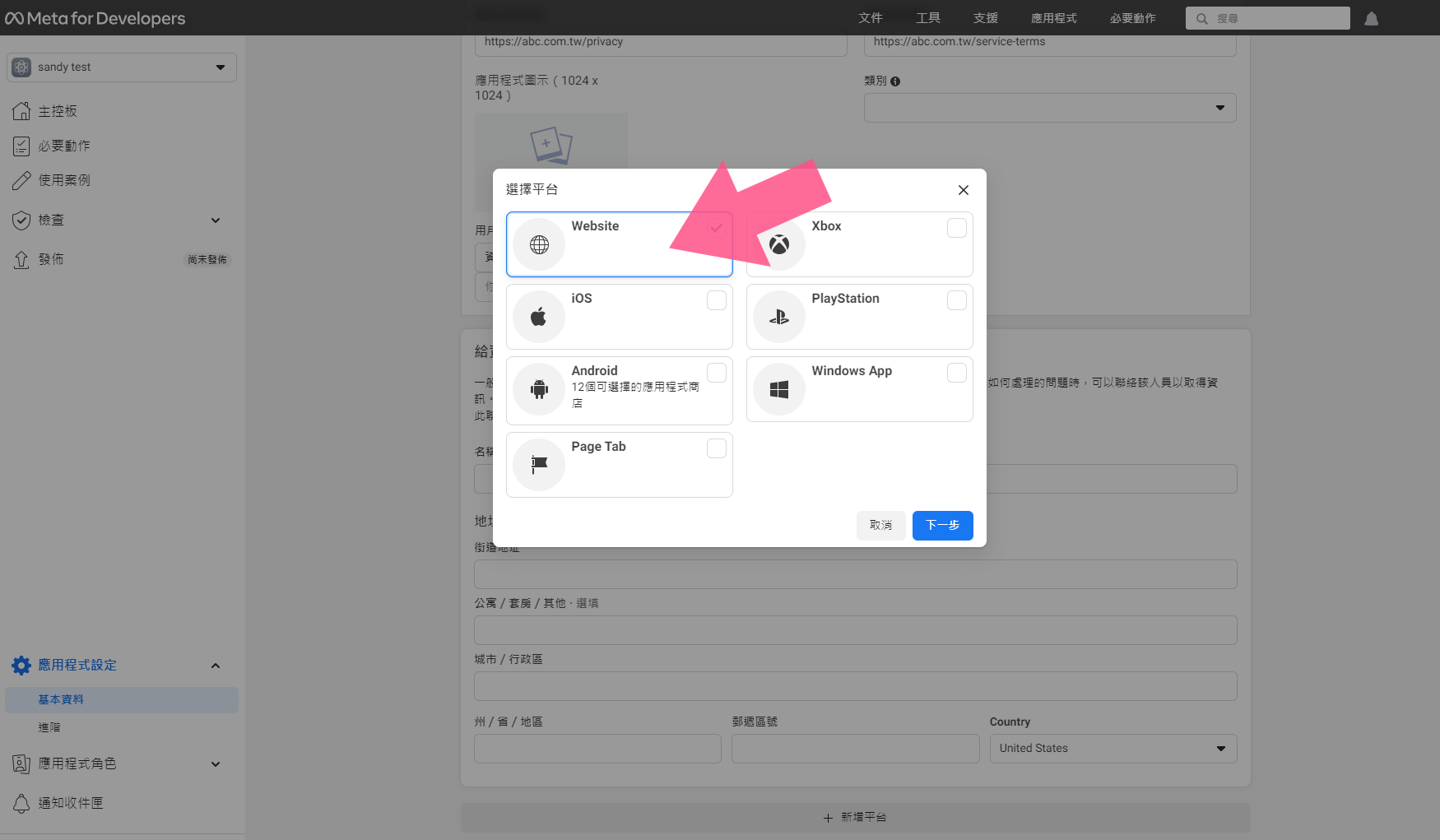Viewport: 1440px width, 840px height.
Task: Uncheck the Website platform checkbox
Action: coord(717,228)
